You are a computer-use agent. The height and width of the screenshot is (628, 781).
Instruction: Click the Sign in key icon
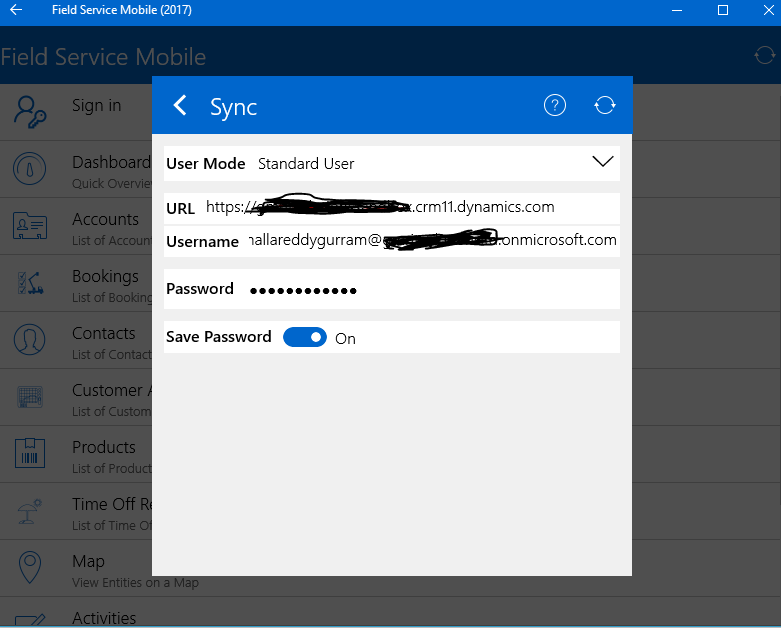click(x=30, y=113)
